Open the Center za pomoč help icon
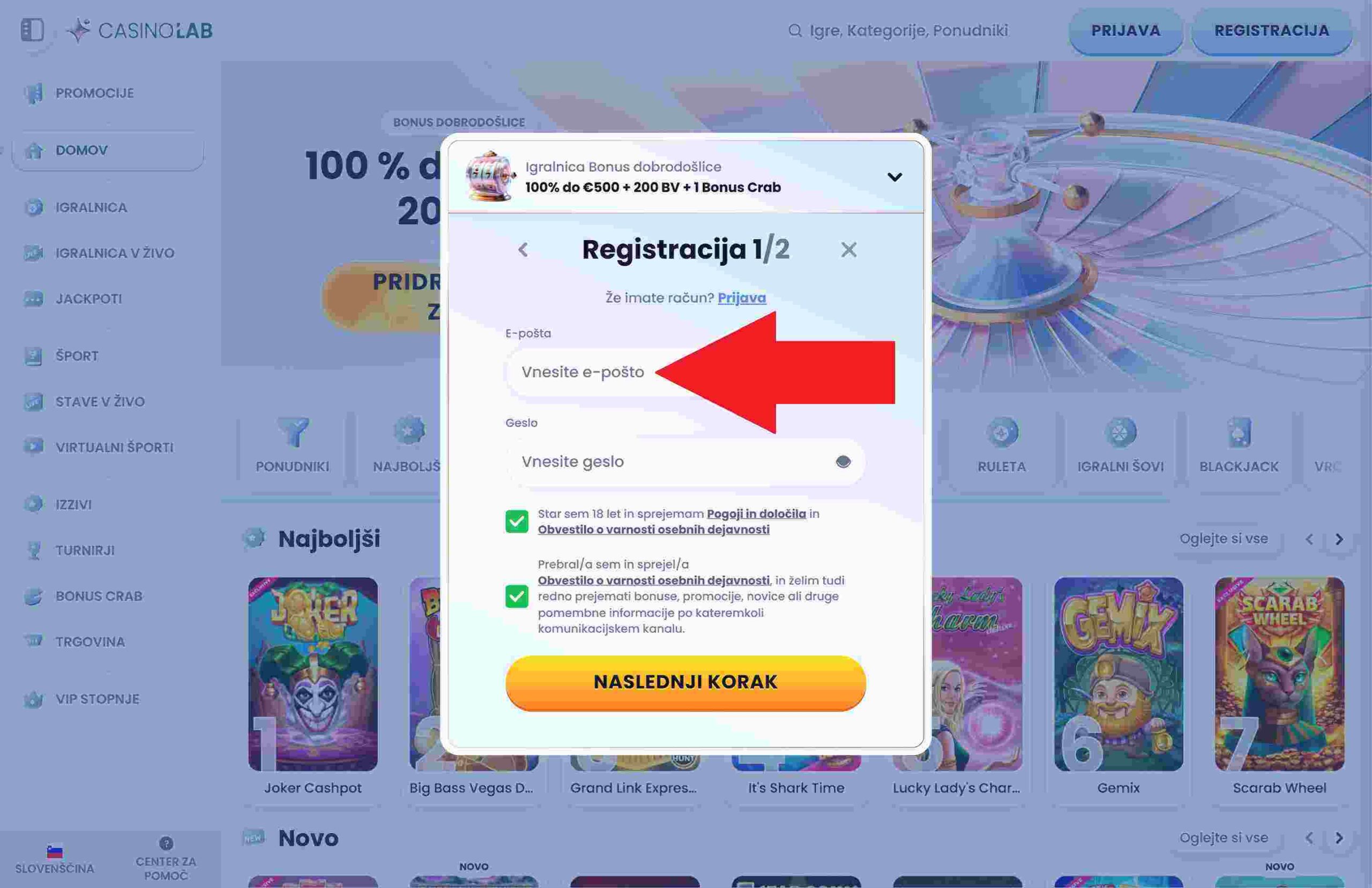This screenshot has height=888, width=1372. pos(166,844)
